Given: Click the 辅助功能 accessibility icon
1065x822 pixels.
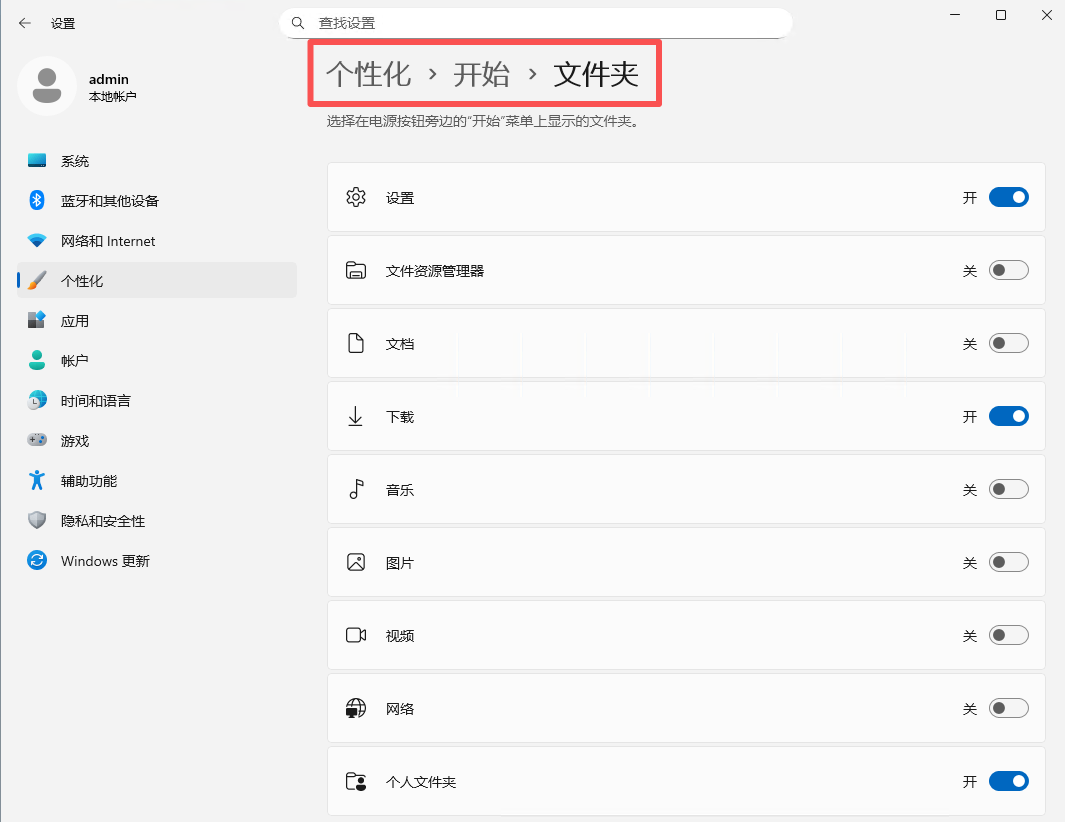Looking at the screenshot, I should point(37,481).
